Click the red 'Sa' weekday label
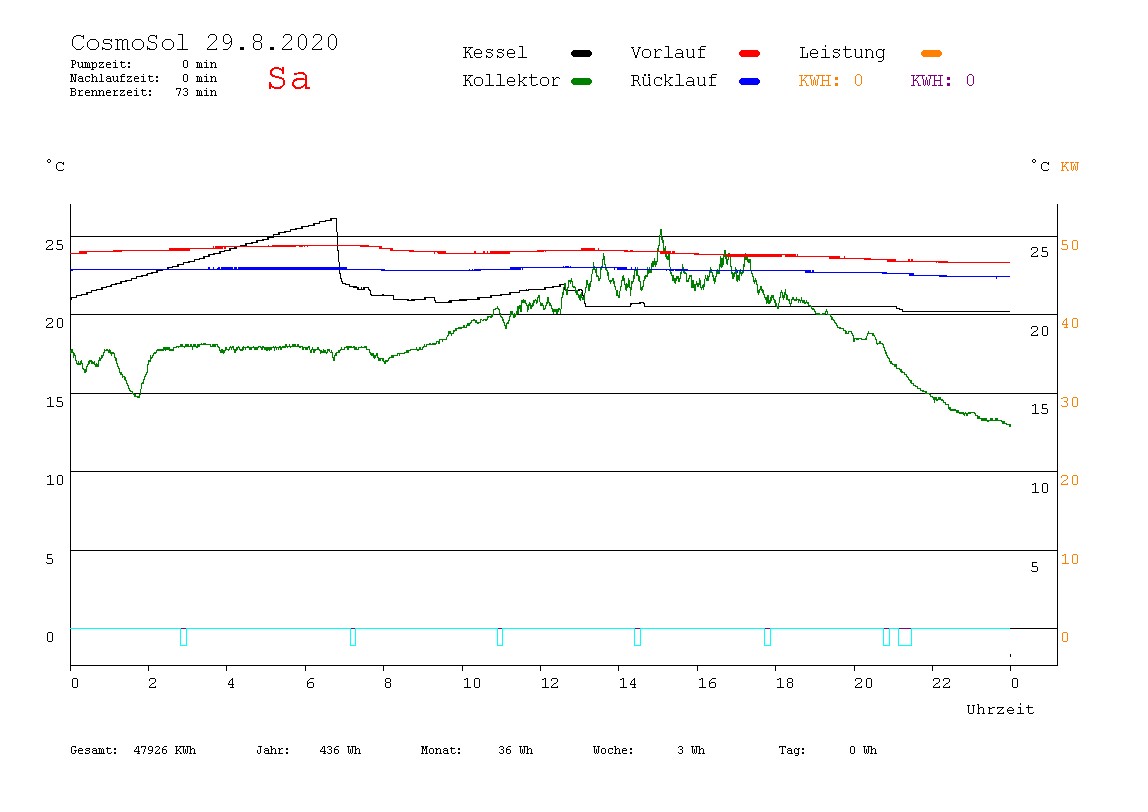The image size is (1148, 812). coord(288,78)
